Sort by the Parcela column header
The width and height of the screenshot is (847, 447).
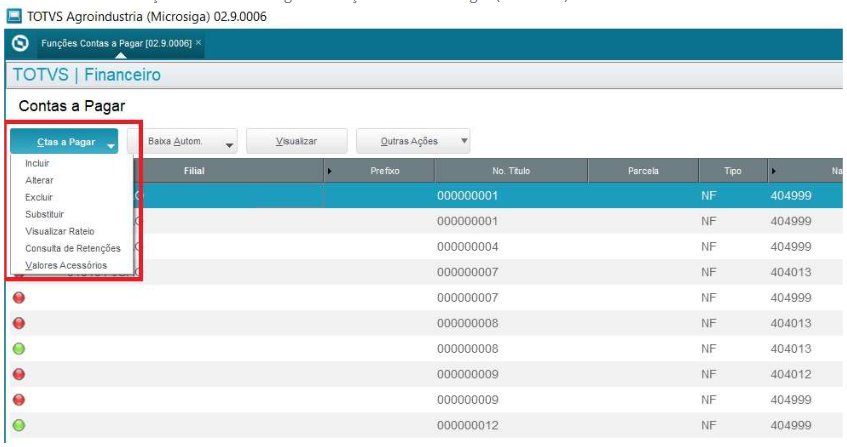click(x=643, y=171)
